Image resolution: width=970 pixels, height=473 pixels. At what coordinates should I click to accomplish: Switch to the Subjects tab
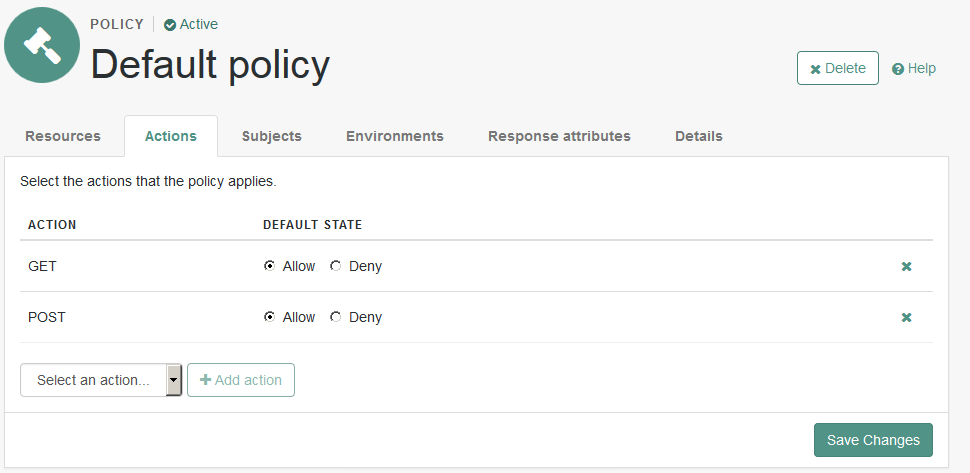click(271, 136)
